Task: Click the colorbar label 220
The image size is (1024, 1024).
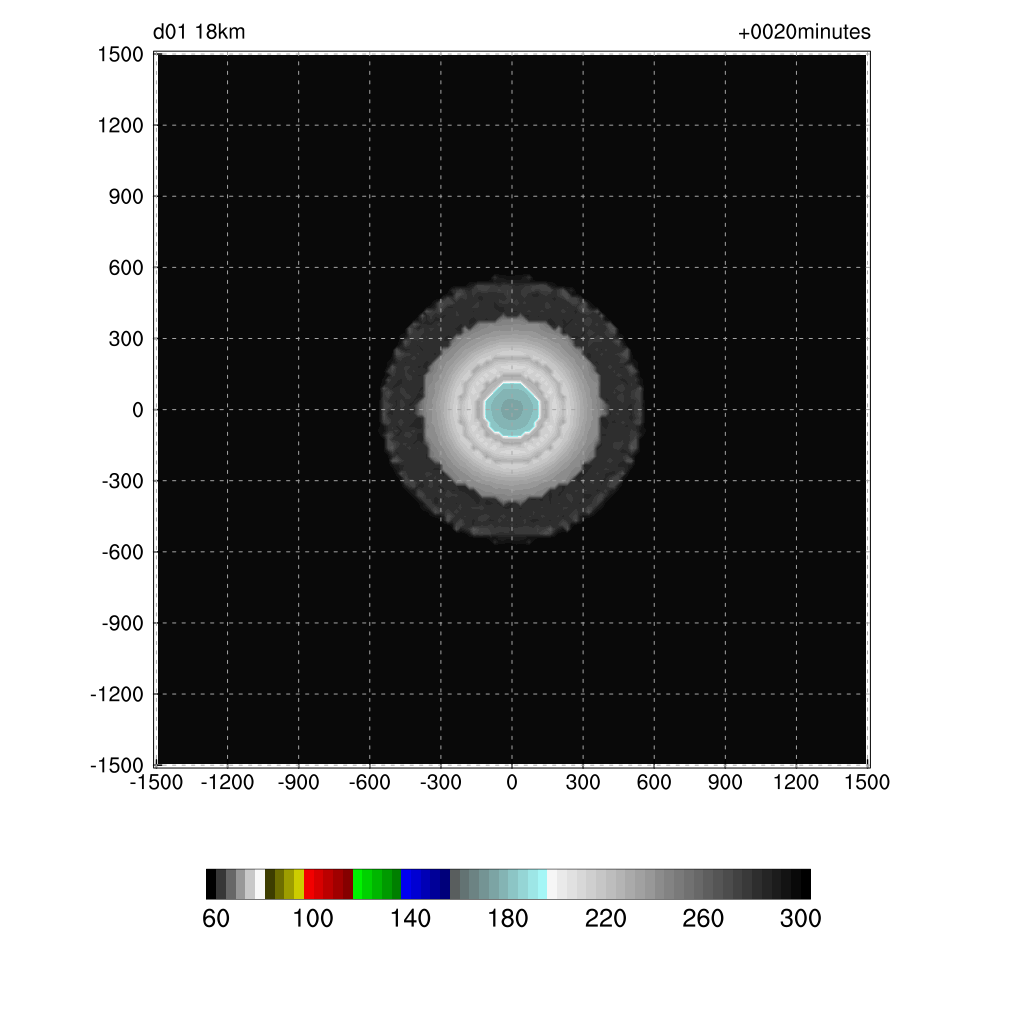Action: [605, 918]
